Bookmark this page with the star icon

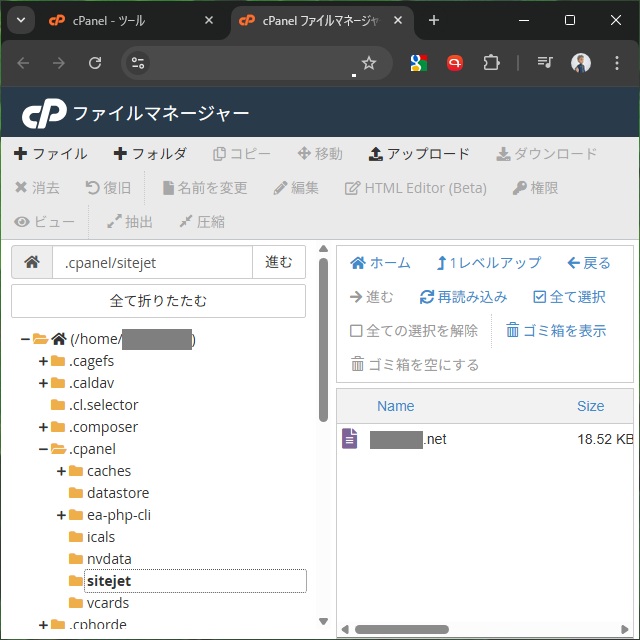368,63
